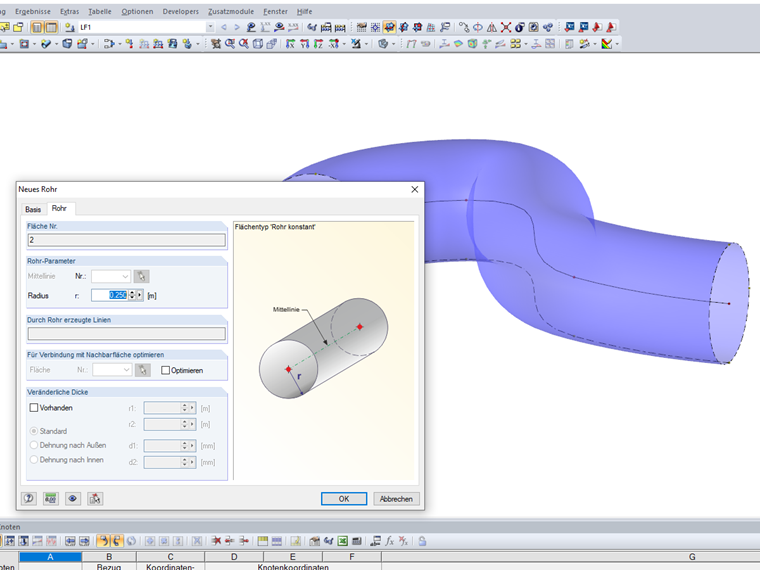Check the Vorhanden option
This screenshot has height=570, width=760.
click(x=34, y=408)
